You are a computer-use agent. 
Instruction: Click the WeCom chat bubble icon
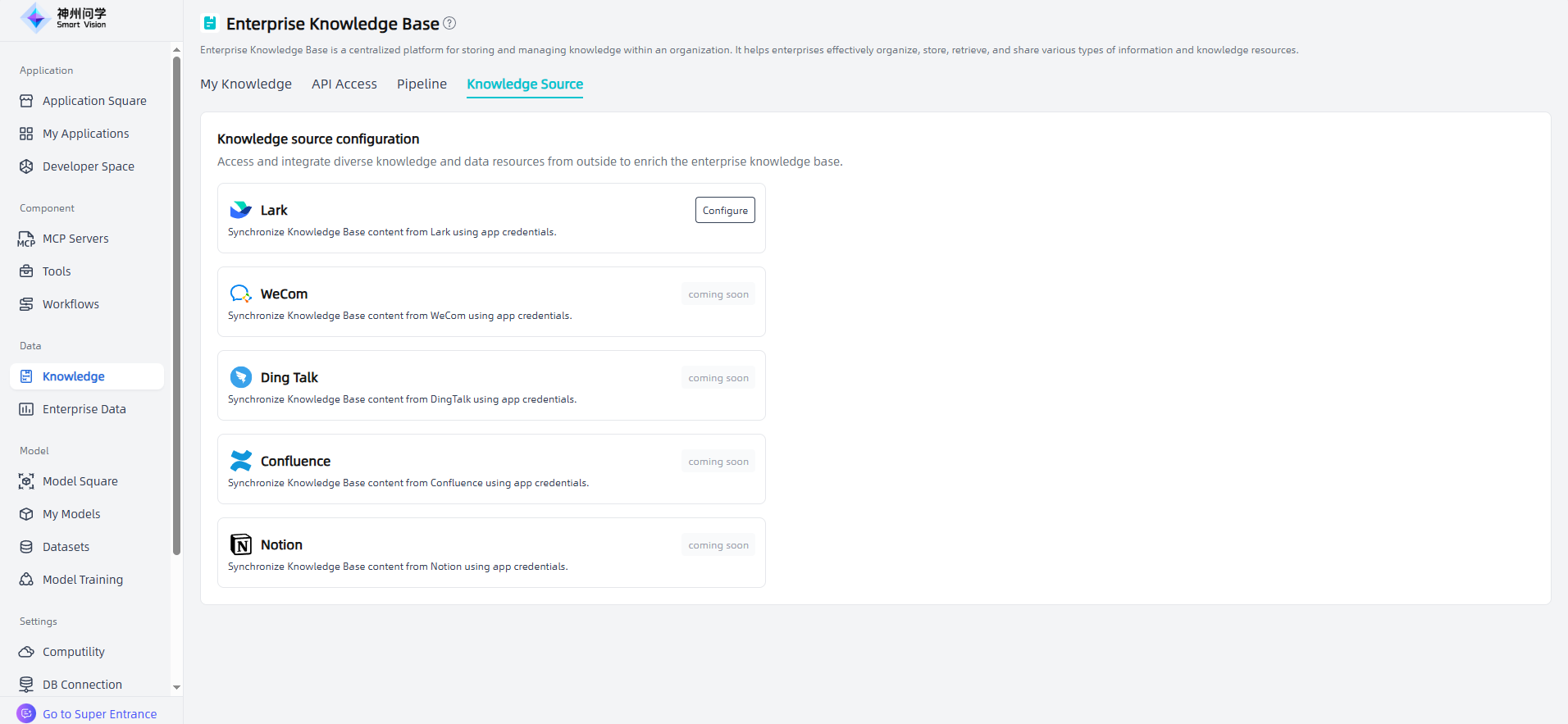[240, 294]
